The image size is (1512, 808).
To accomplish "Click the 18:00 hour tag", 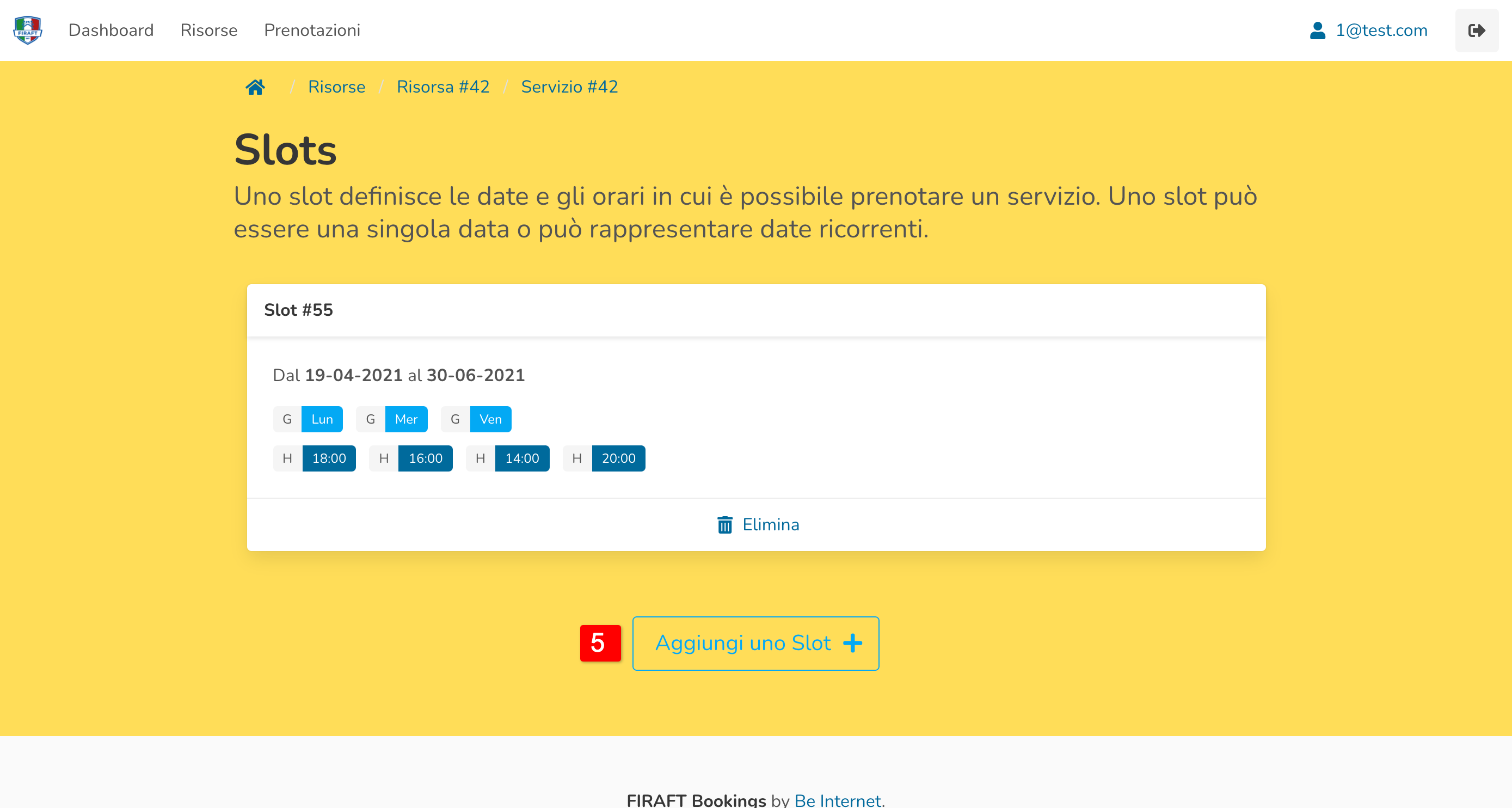I will pos(329,458).
